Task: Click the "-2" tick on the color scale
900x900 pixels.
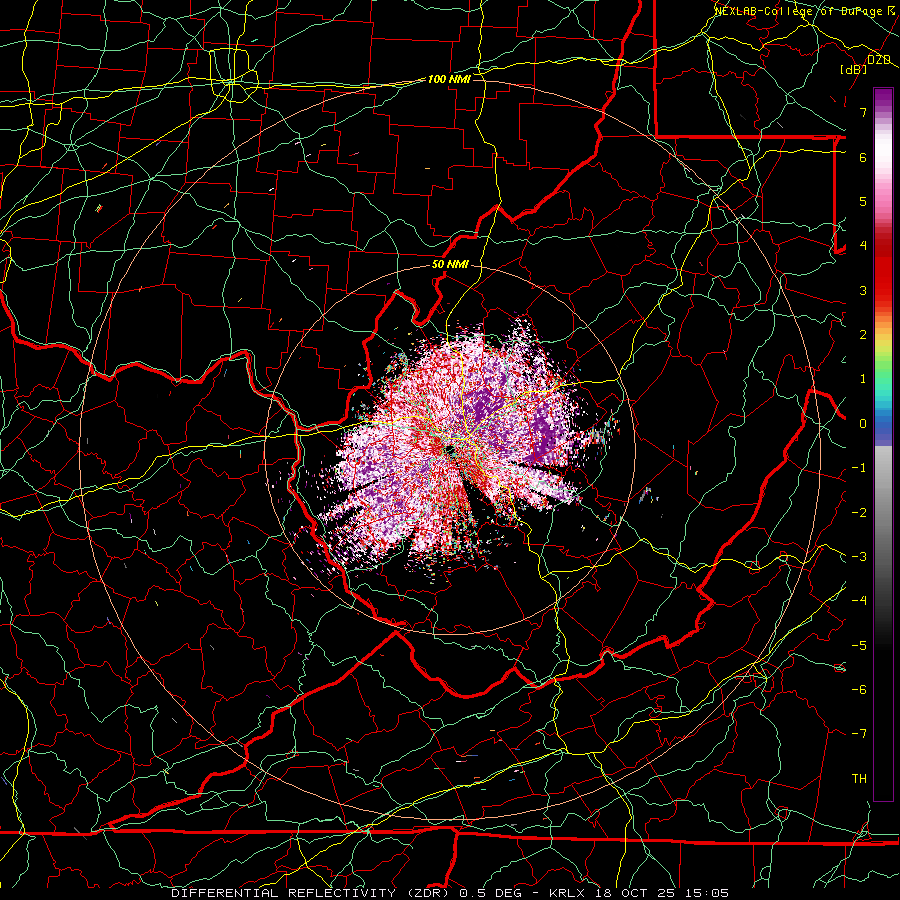Action: click(859, 513)
